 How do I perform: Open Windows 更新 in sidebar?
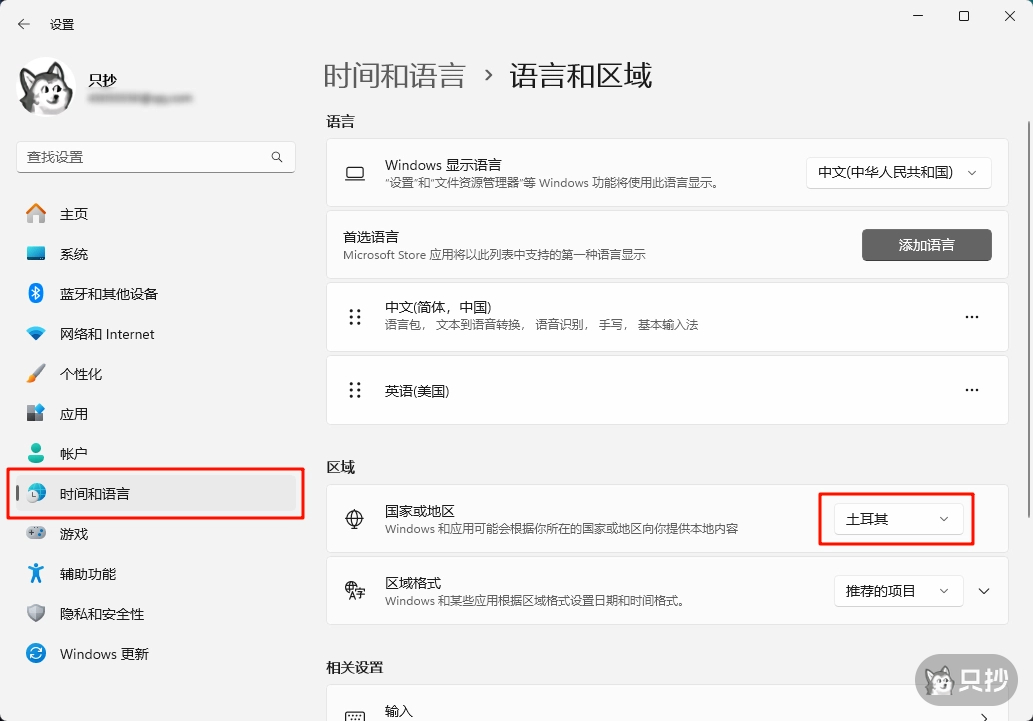104,654
